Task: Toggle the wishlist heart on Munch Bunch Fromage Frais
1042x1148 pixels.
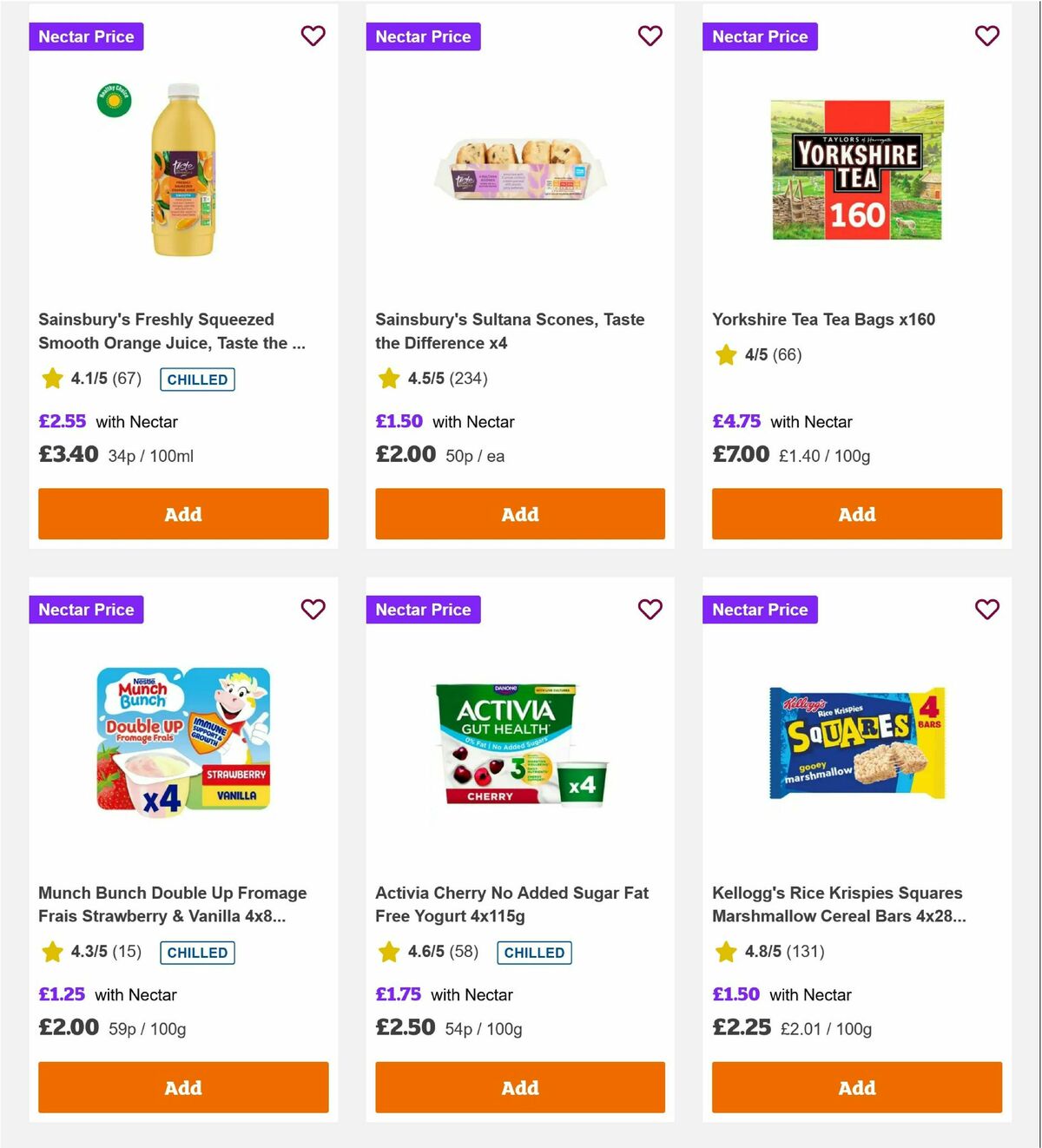Action: pyautogui.click(x=313, y=610)
